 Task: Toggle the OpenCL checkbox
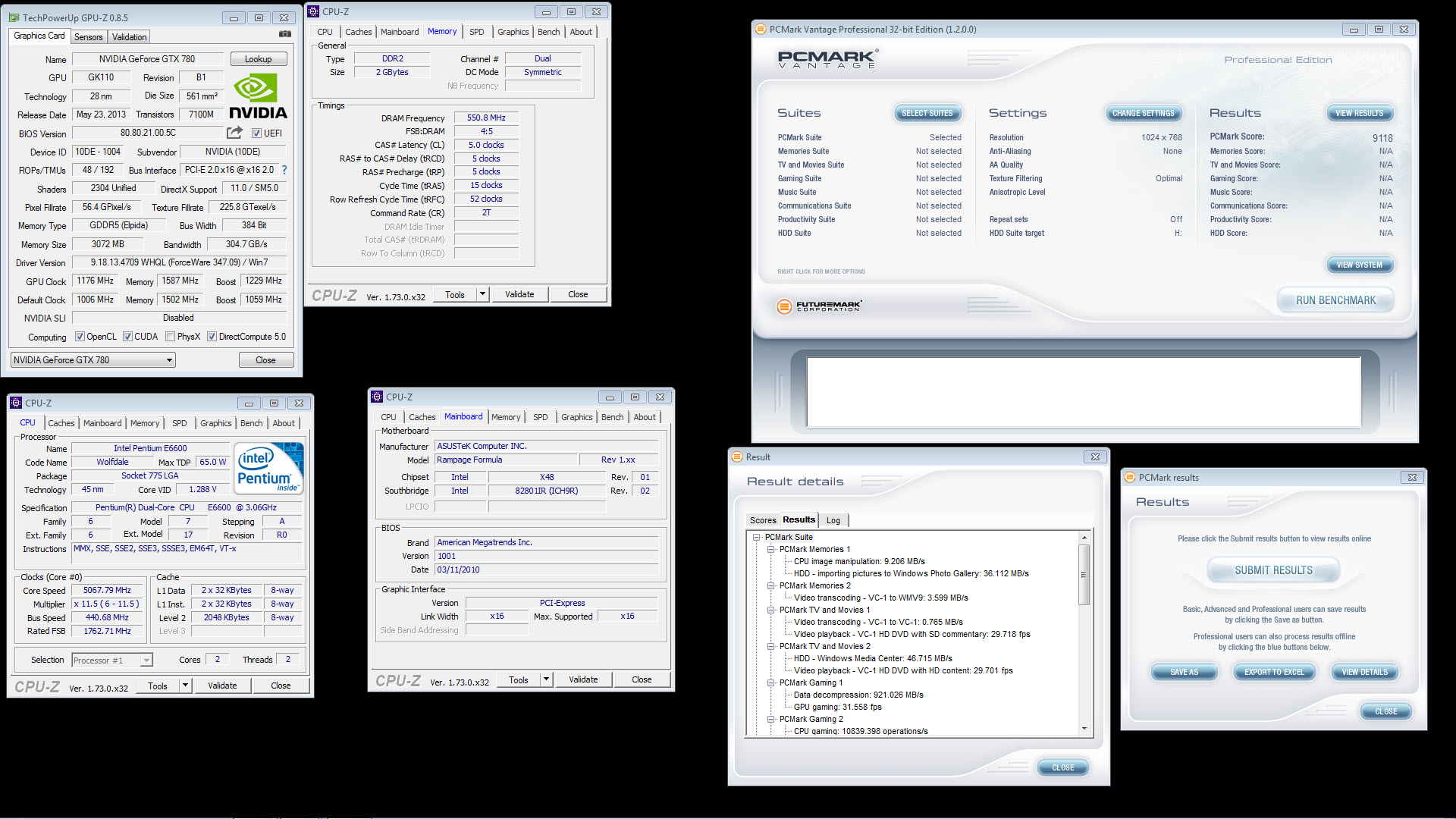pos(80,337)
